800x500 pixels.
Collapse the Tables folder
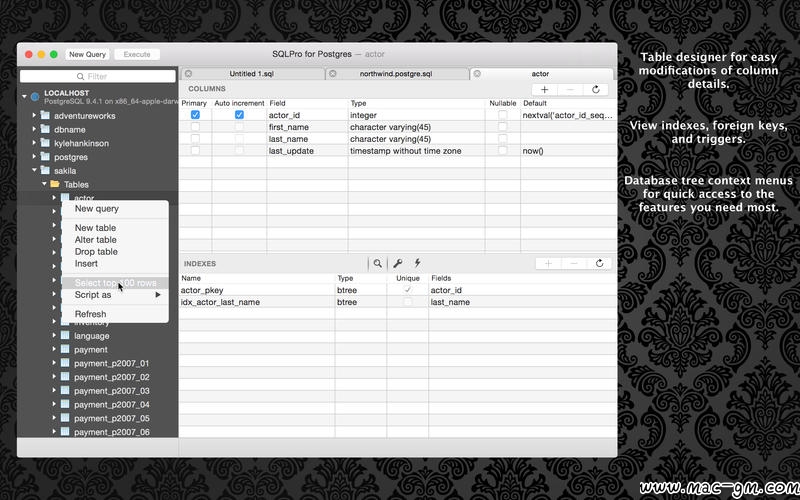44,184
